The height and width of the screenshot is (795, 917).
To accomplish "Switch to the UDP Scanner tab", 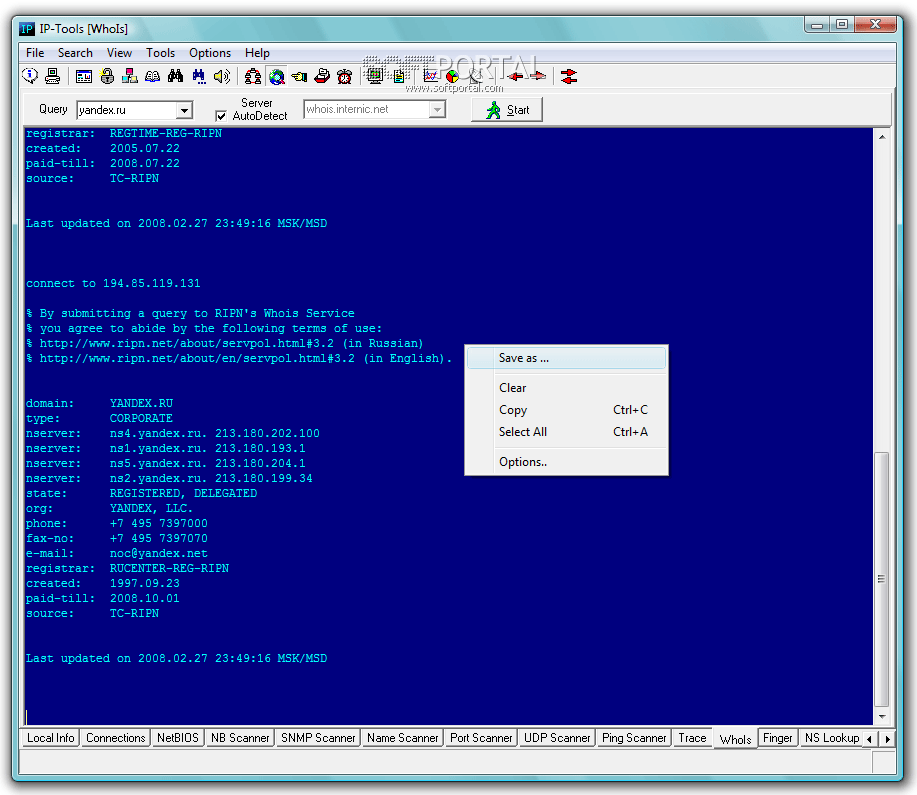I will (557, 738).
